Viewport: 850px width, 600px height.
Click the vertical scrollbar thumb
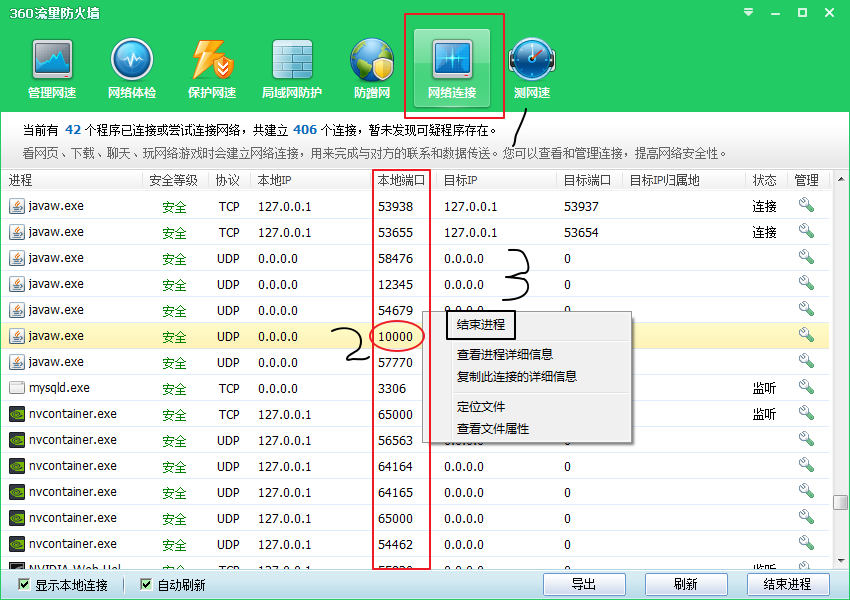coord(841,502)
